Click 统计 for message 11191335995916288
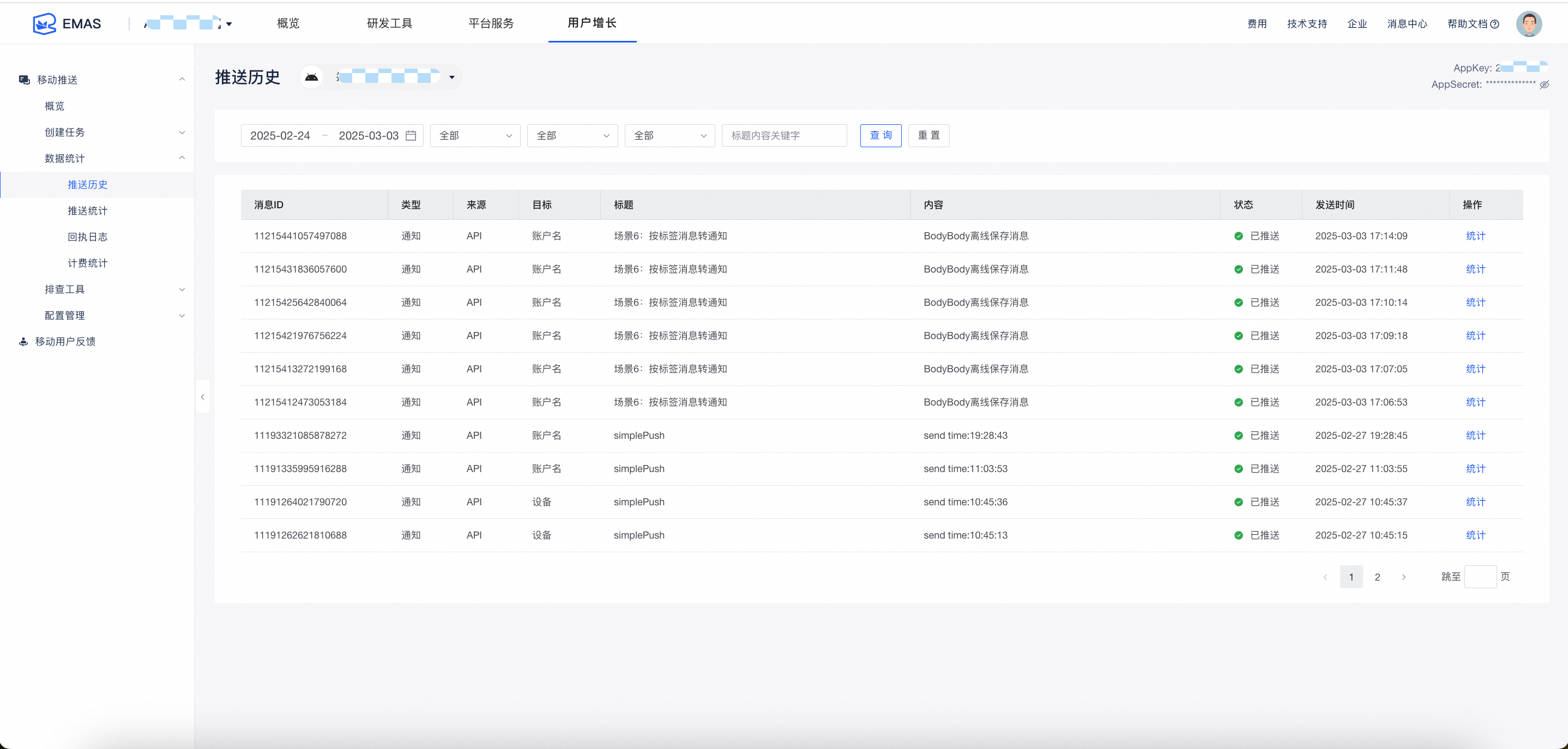 pyautogui.click(x=1475, y=468)
